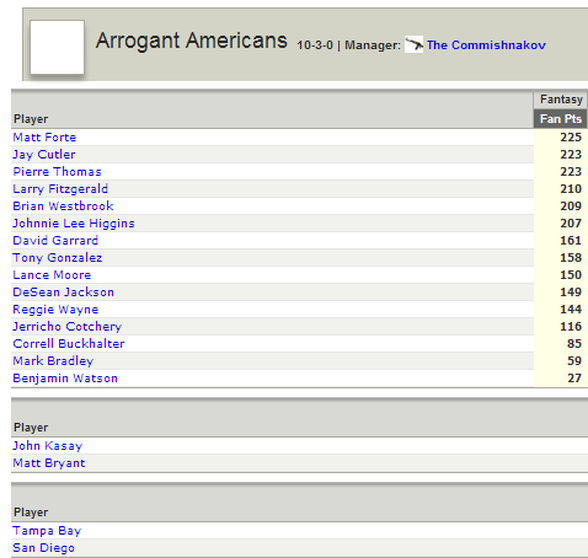Open John Kasay kicker link
The image size is (588, 558).
coord(48,446)
